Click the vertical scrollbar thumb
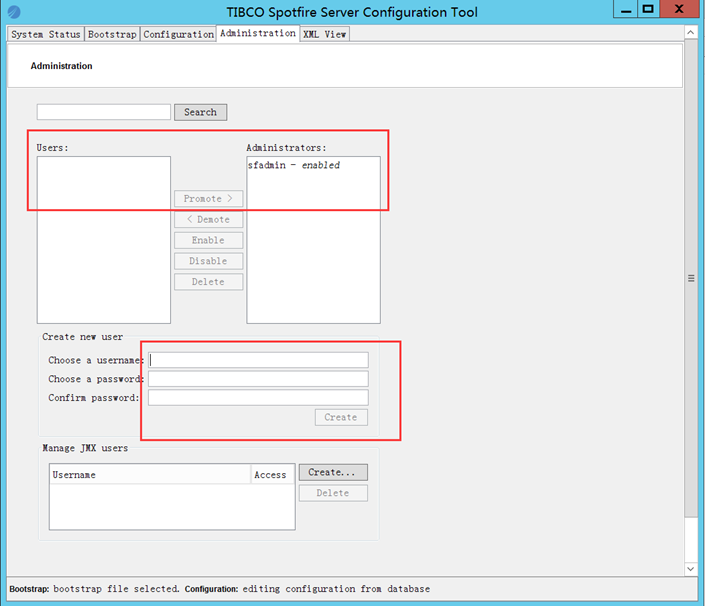This screenshot has height=606, width=705. point(691,278)
